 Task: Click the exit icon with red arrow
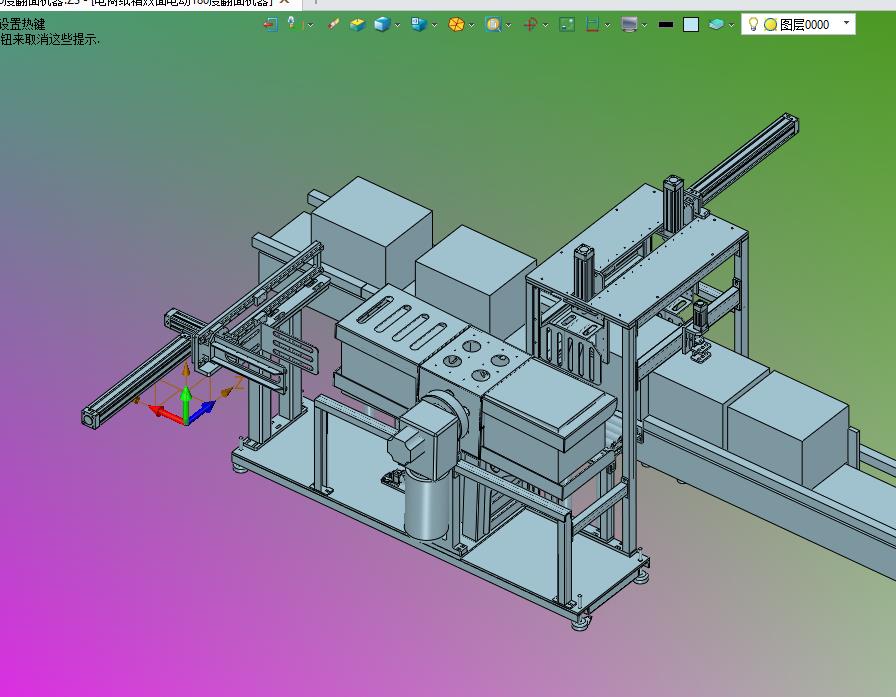coord(270,24)
